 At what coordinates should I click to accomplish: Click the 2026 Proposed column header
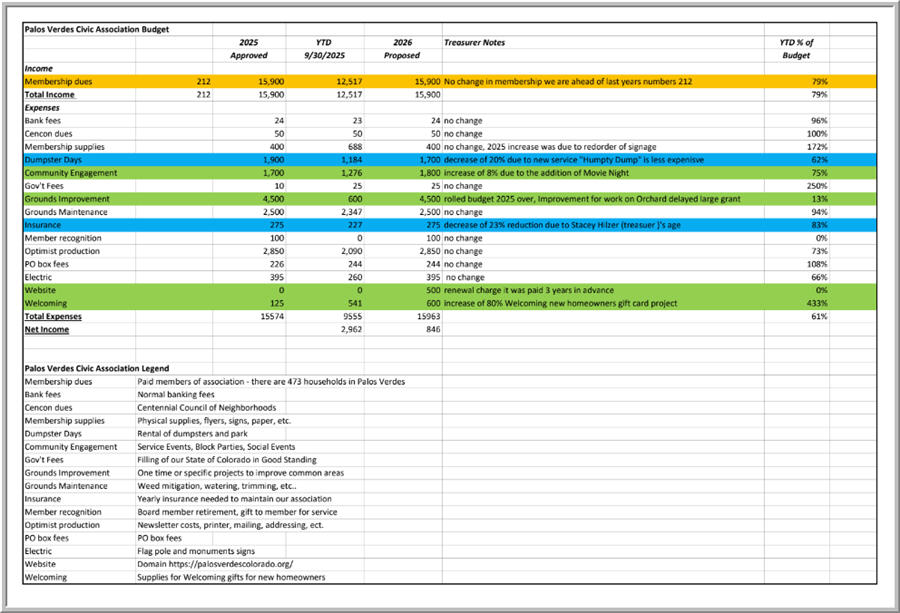pyautogui.click(x=404, y=49)
